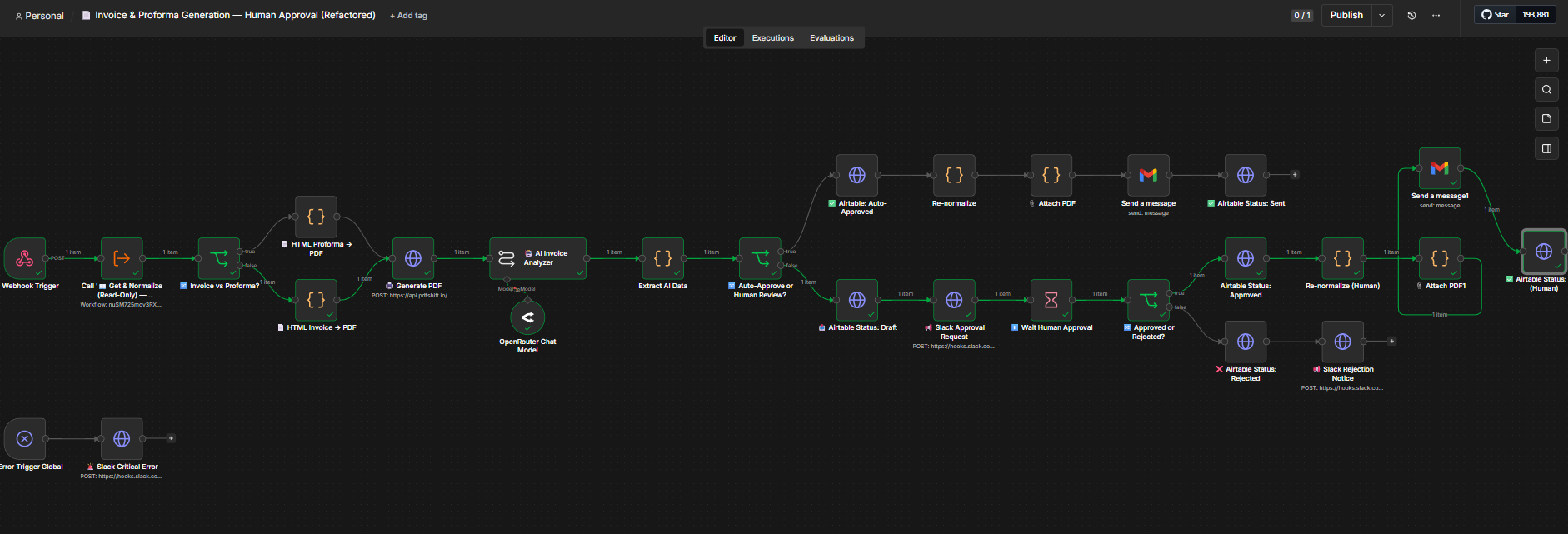Open the workflow options ellipsis menu
The width and height of the screenshot is (1568, 534).
[1436, 15]
